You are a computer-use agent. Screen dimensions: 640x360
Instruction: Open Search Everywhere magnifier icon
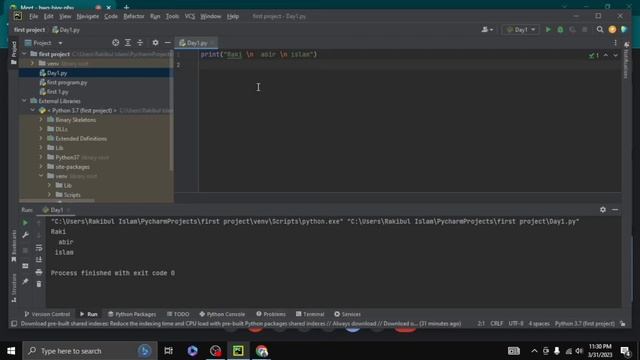(600, 29)
